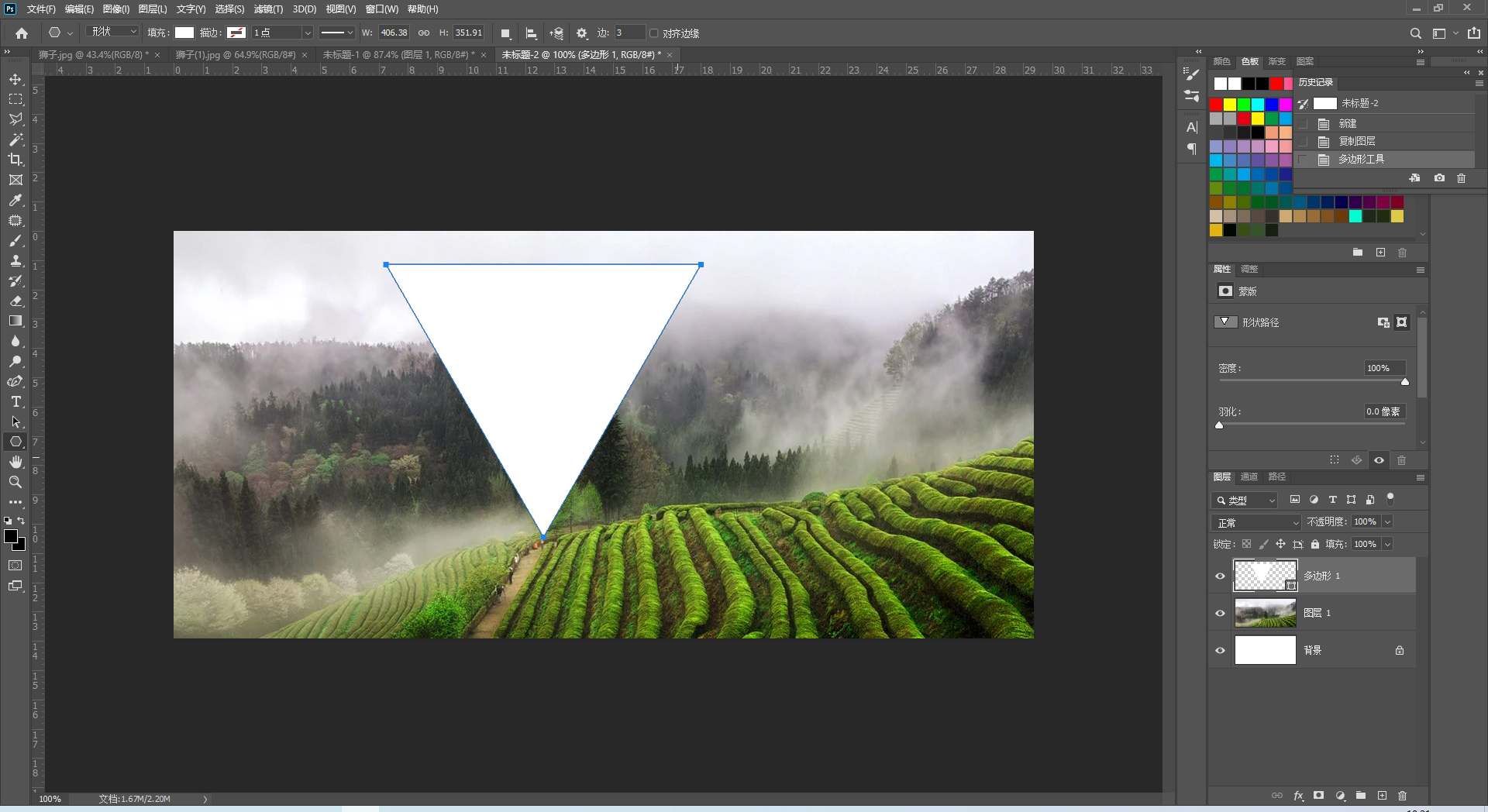Select the Rectangular Marquee tool
The image size is (1488, 812).
click(x=15, y=100)
